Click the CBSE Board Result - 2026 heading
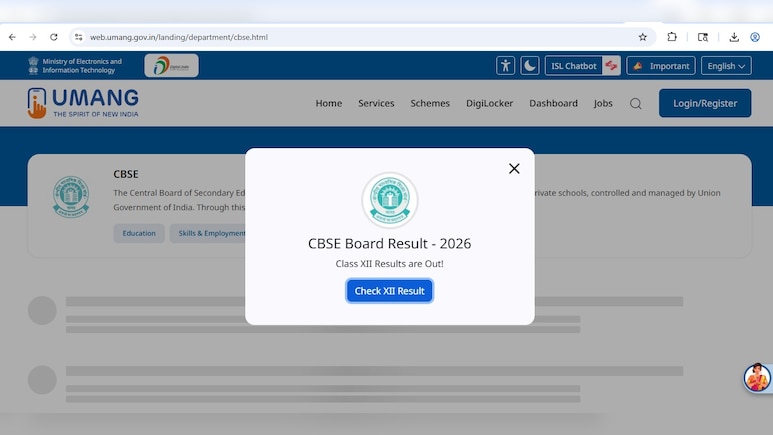773x435 pixels. tap(389, 244)
